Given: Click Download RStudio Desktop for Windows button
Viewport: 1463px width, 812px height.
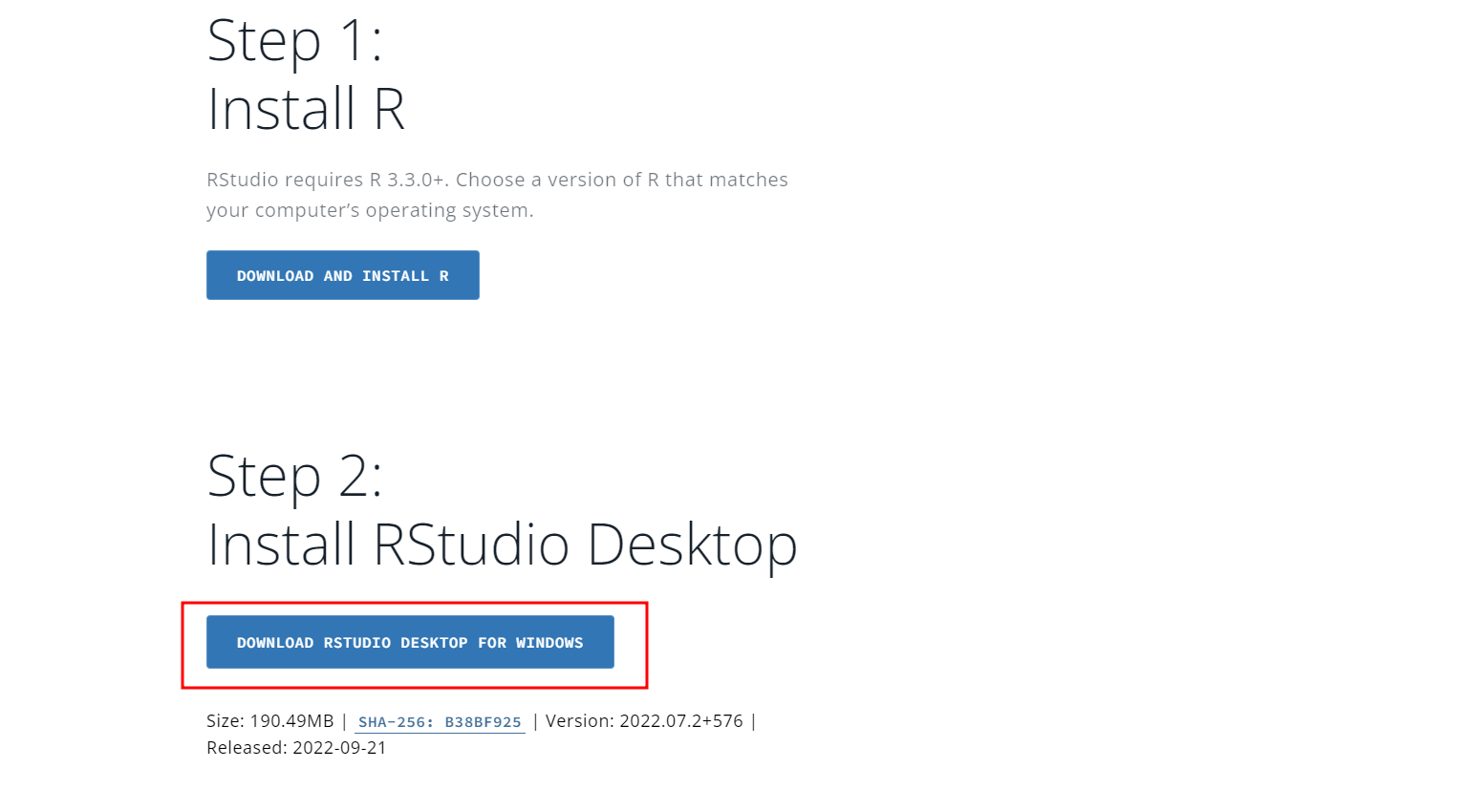Looking at the screenshot, I should click(x=410, y=642).
